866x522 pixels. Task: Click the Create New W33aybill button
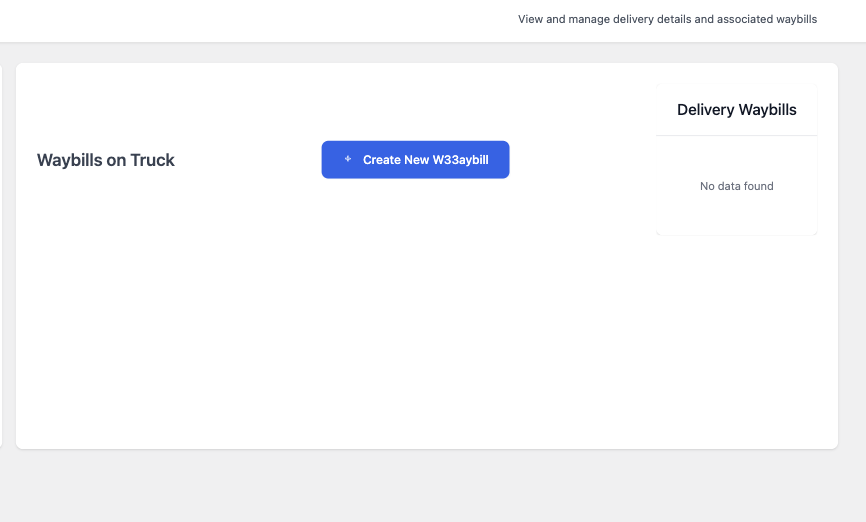pyautogui.click(x=415, y=160)
